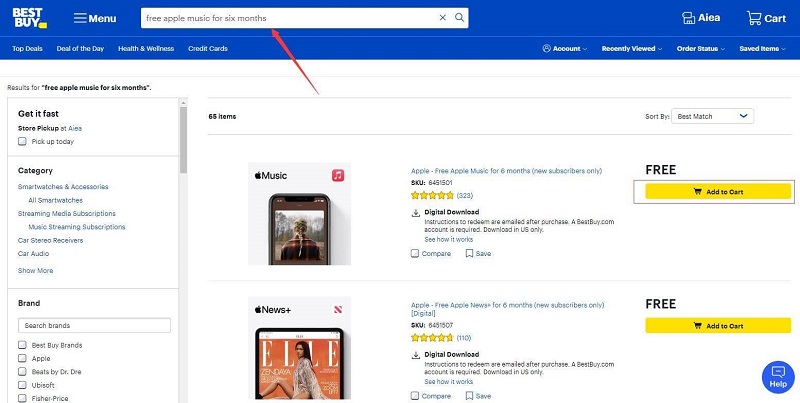This screenshot has width=800, height=403.
Task: Tick the Beats by Dr. Dre checkbox
Action: 22,371
